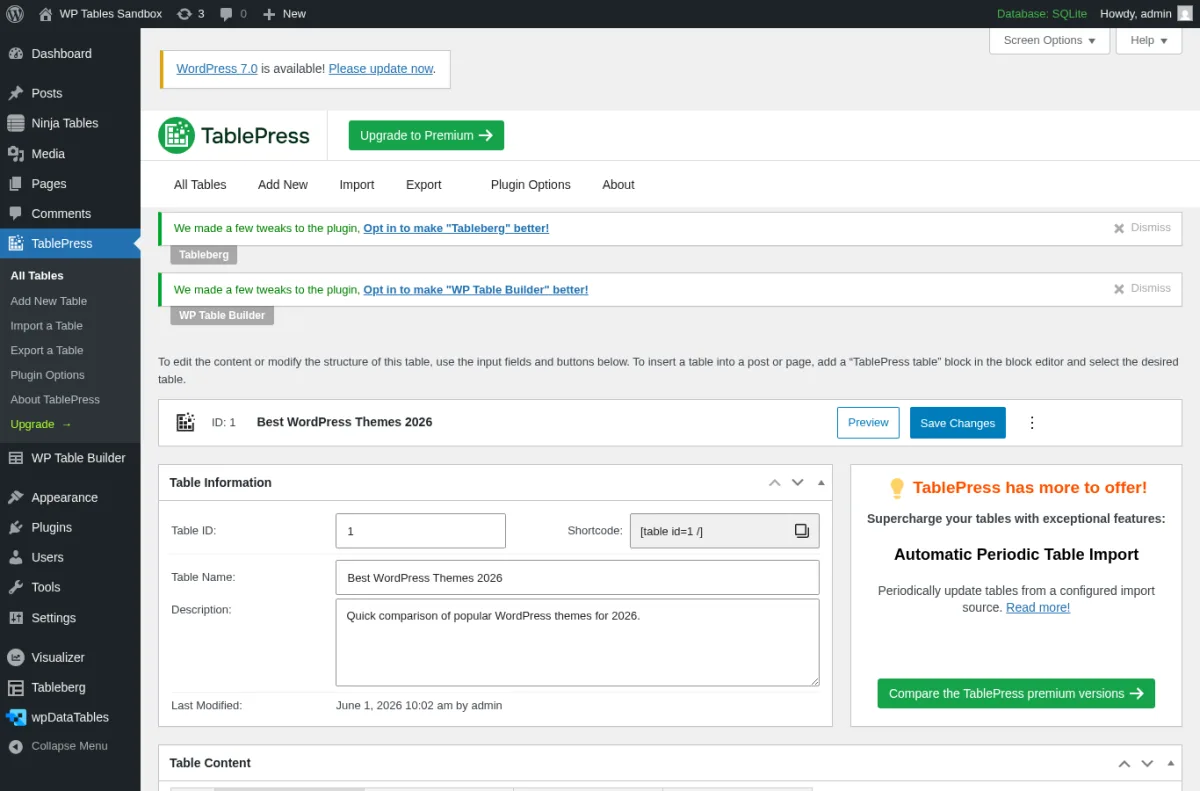This screenshot has width=1200, height=791.
Task: Move the Table Information panel down
Action: pyautogui.click(x=797, y=482)
